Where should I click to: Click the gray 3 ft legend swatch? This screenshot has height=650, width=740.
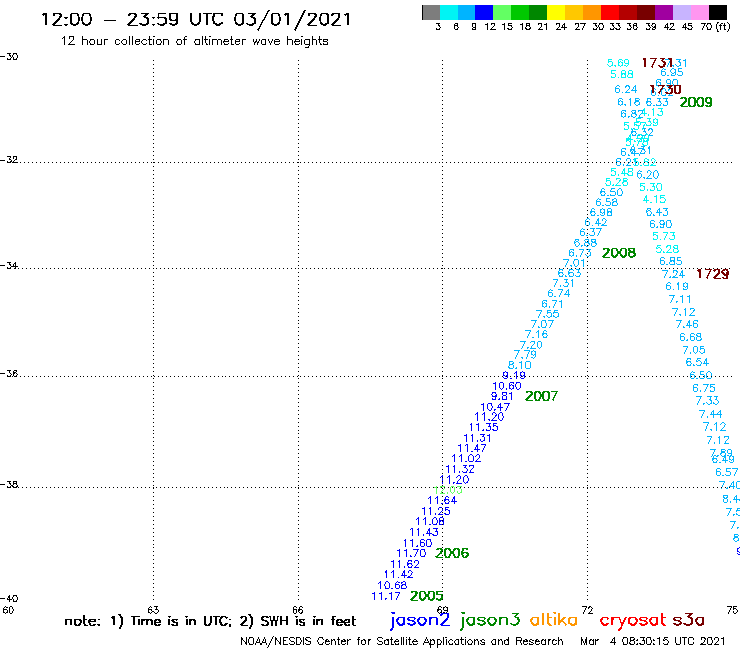[431, 12]
